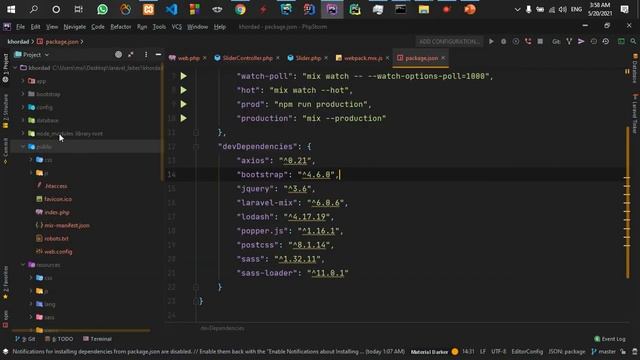Open Google Chrome from taskbar
Image resolution: width=640 pixels, height=360 pixels.
(x=240, y=9)
